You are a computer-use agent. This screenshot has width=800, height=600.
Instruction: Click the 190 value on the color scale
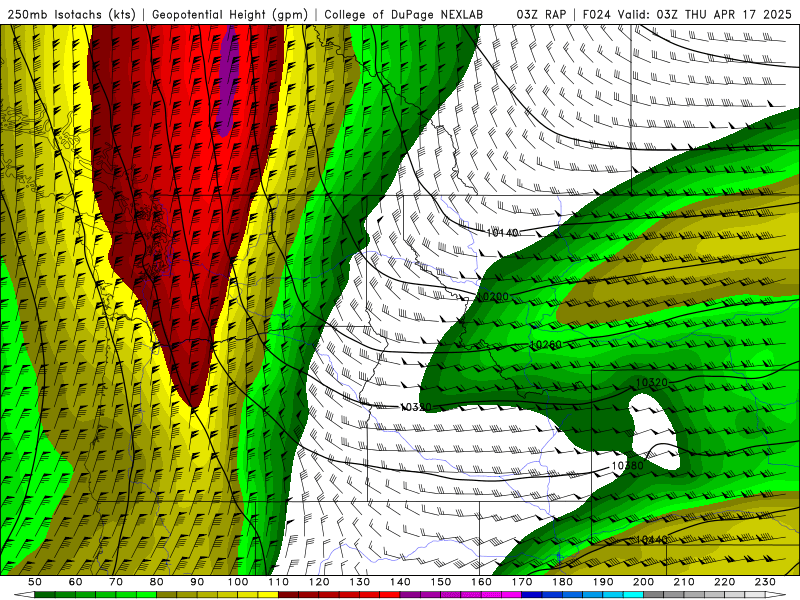pos(603,582)
